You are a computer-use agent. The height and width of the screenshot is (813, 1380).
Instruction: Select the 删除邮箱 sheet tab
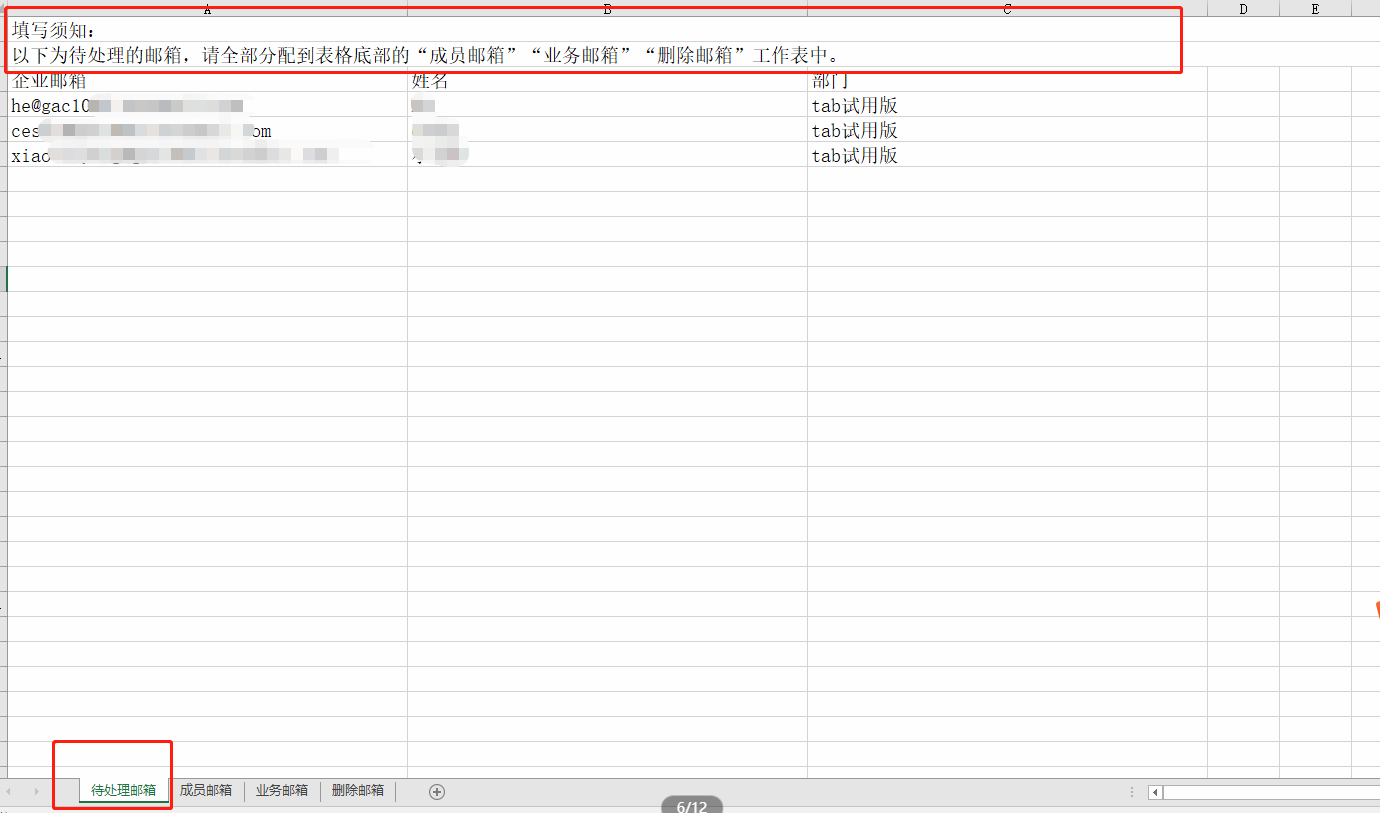click(x=358, y=790)
